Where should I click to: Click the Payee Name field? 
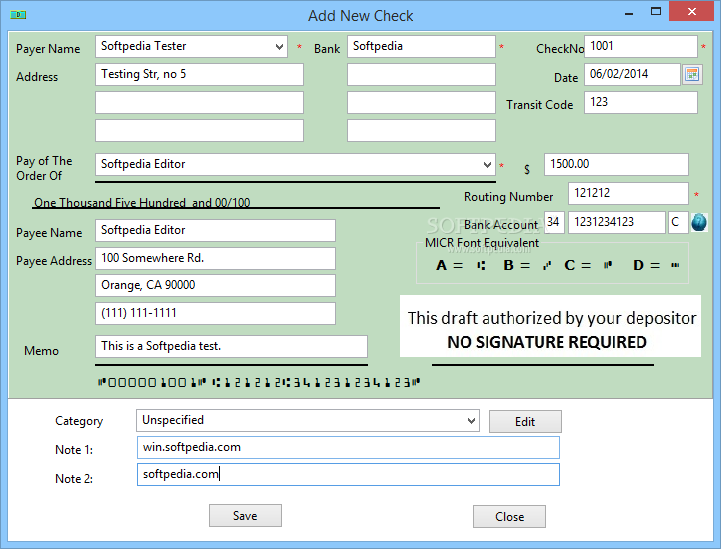pyautogui.click(x=215, y=230)
